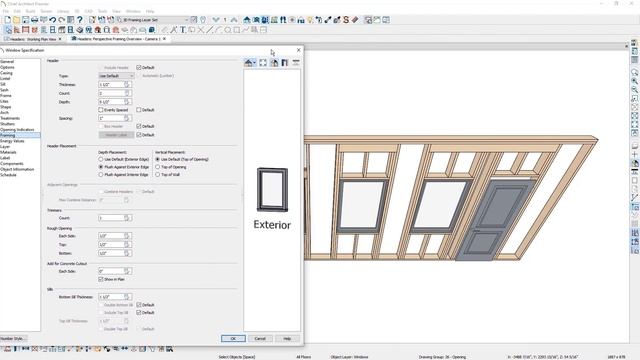The height and width of the screenshot is (360, 640).
Task: Click the stepper on Spacing field
Action: [128, 118]
